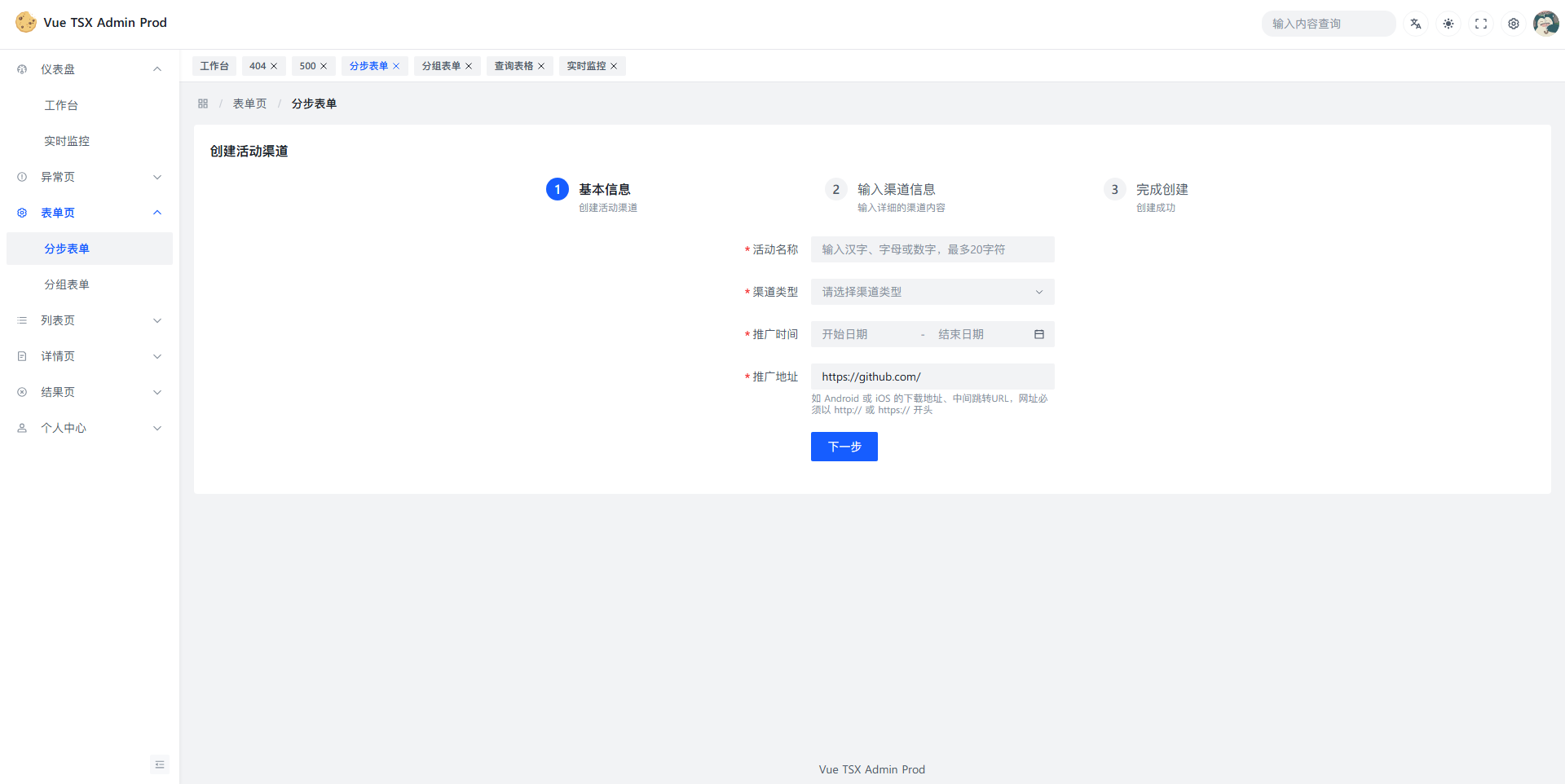The height and width of the screenshot is (784, 1565).
Task: Close the 实时监控 tab
Action: [x=614, y=66]
